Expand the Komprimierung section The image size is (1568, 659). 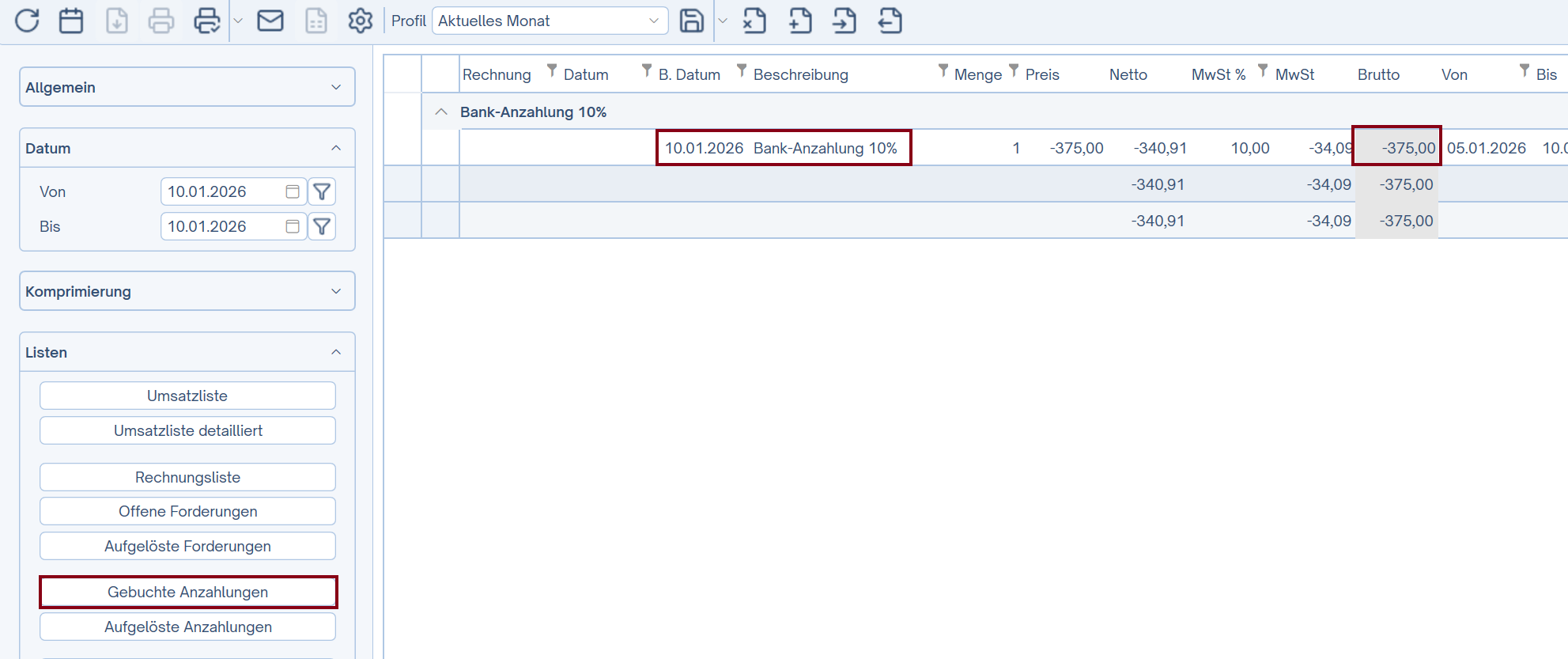point(187,291)
